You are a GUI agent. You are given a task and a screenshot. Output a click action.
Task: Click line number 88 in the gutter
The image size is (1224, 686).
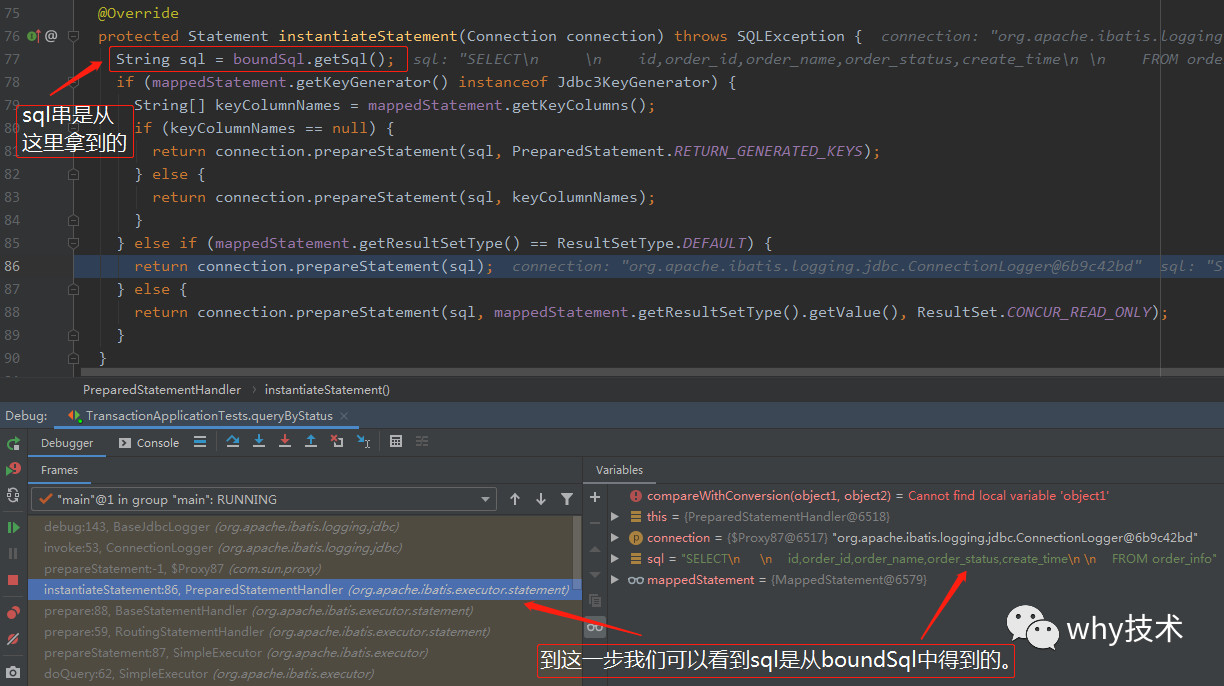point(12,312)
